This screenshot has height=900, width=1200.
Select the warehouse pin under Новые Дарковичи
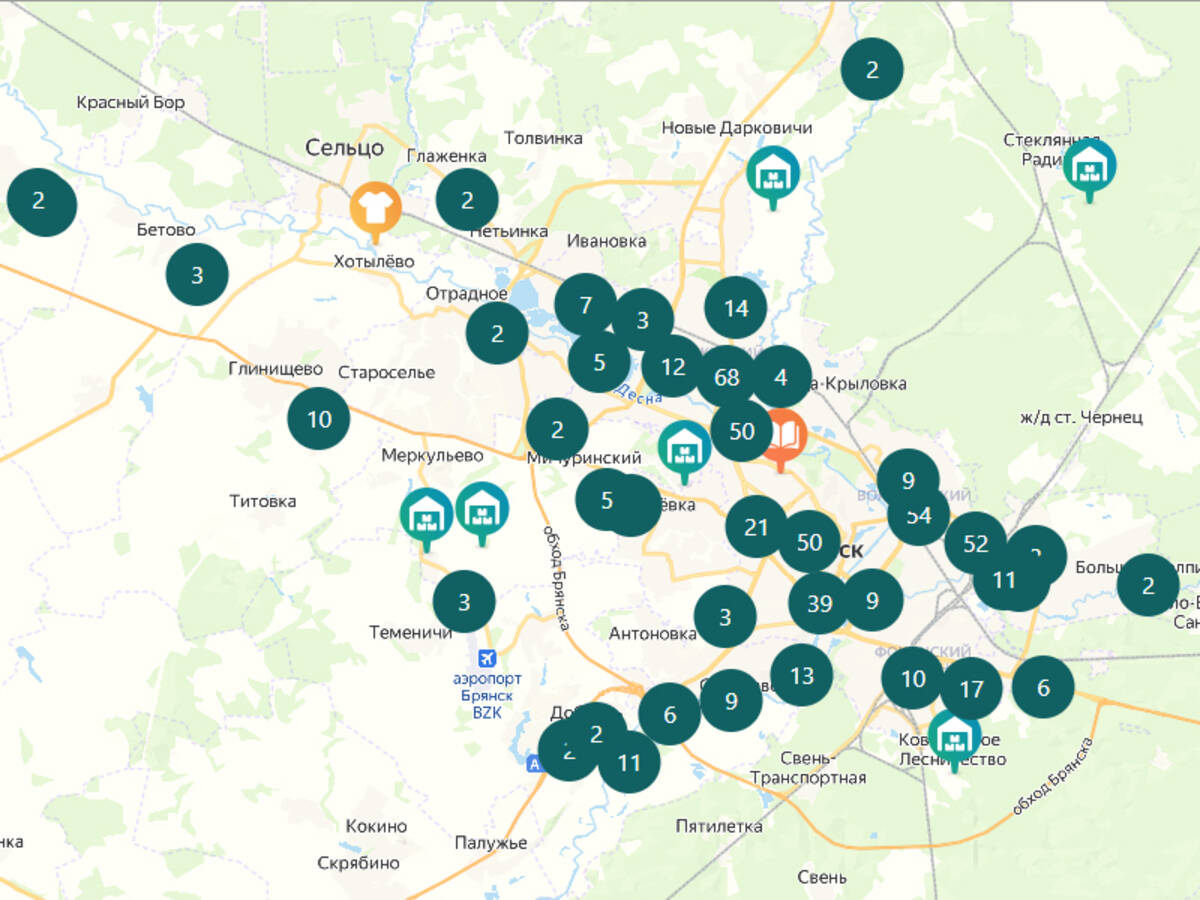click(x=772, y=174)
